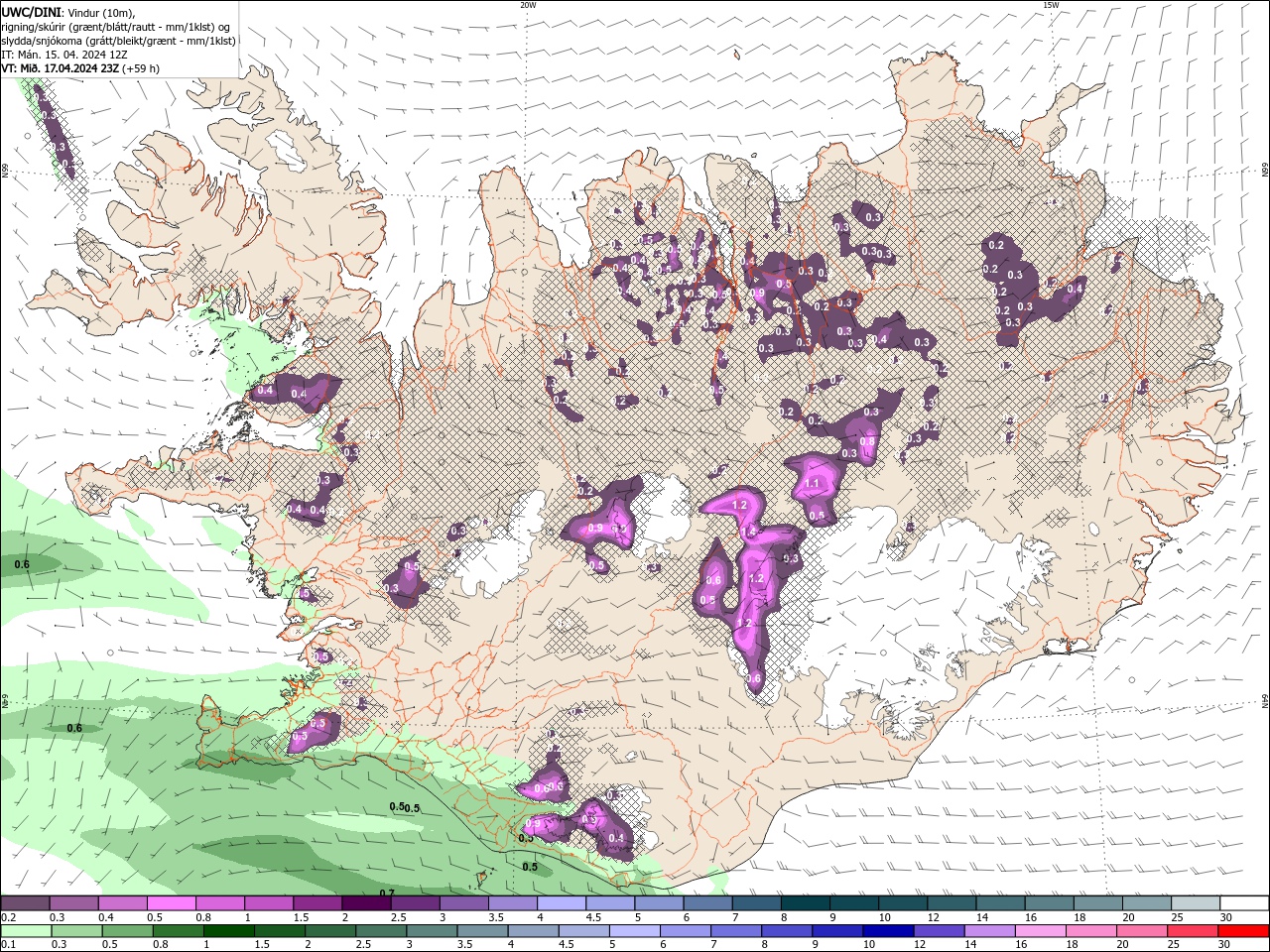Select the bright pink snow swatch between 0.5 and 0.8

(x=173, y=903)
